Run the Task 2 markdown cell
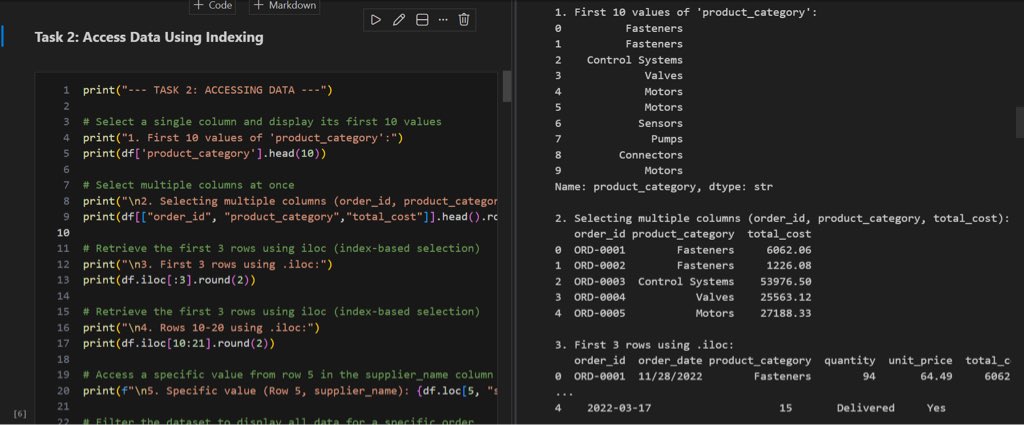The height and width of the screenshot is (425, 1024). 376,20
